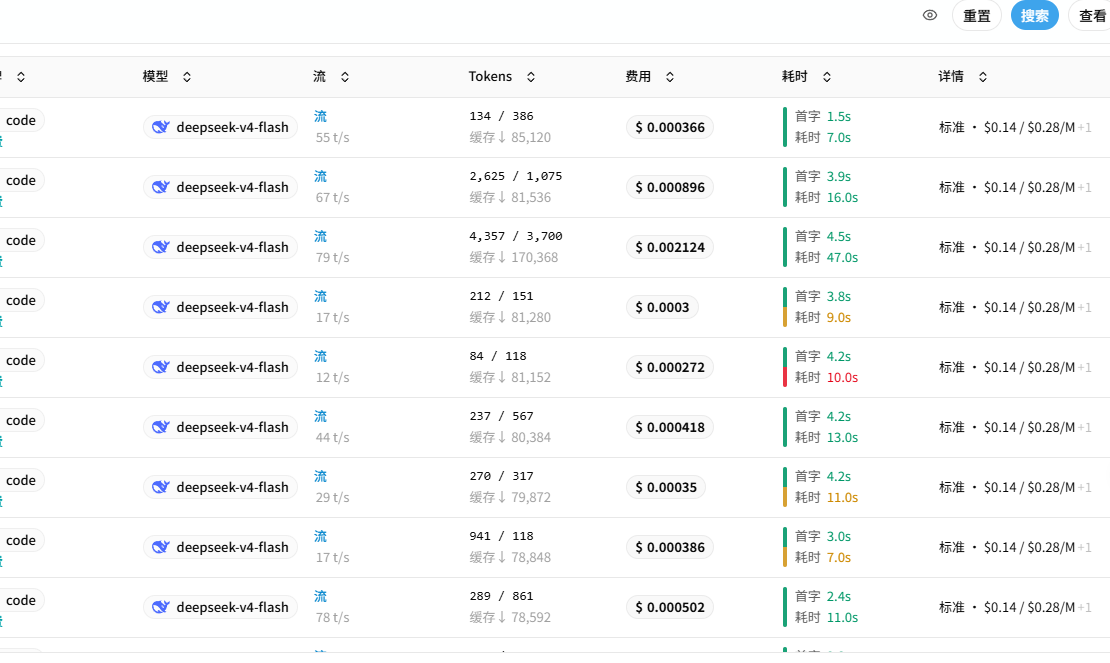
Task: Click the 重置 reset button
Action: tap(976, 16)
